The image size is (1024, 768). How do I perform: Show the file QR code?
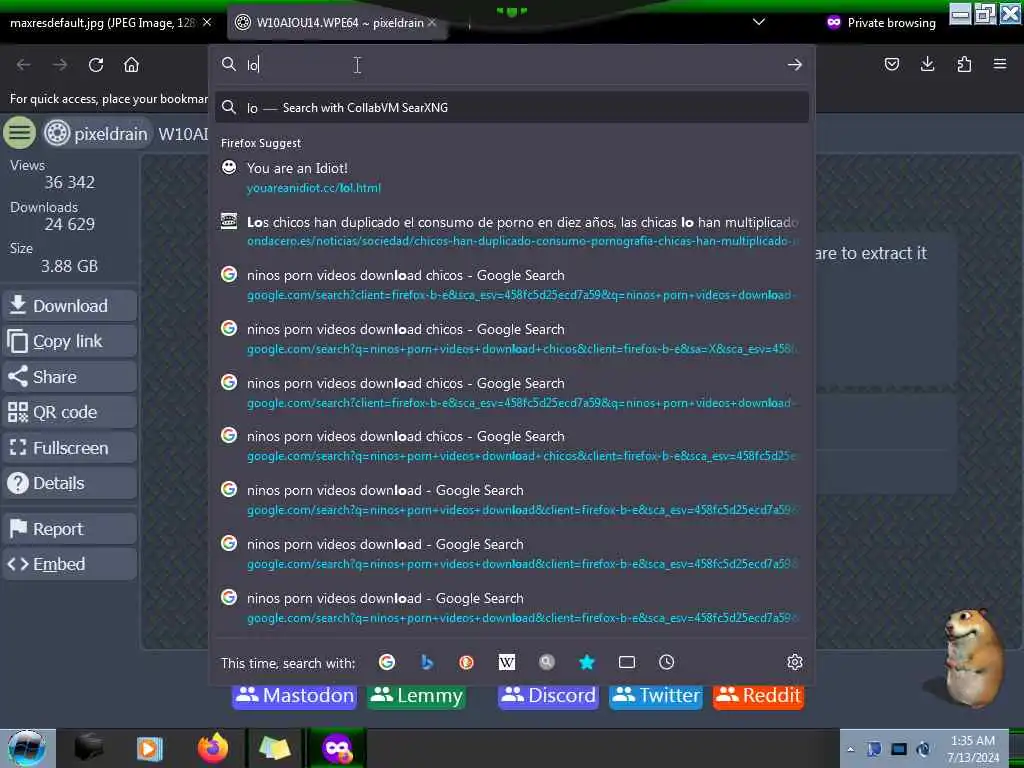point(69,412)
